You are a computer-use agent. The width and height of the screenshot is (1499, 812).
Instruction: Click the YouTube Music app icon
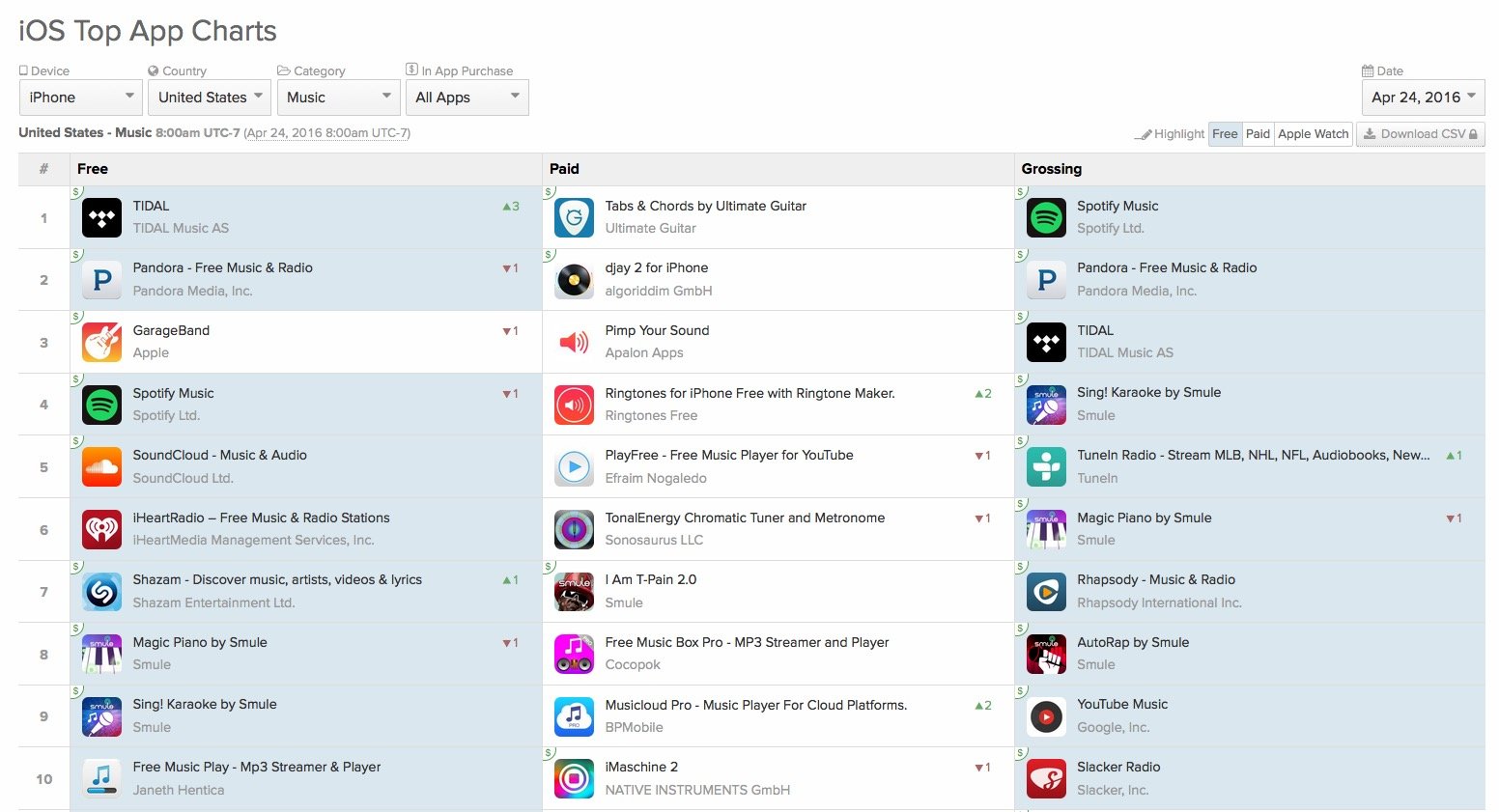[1046, 716]
